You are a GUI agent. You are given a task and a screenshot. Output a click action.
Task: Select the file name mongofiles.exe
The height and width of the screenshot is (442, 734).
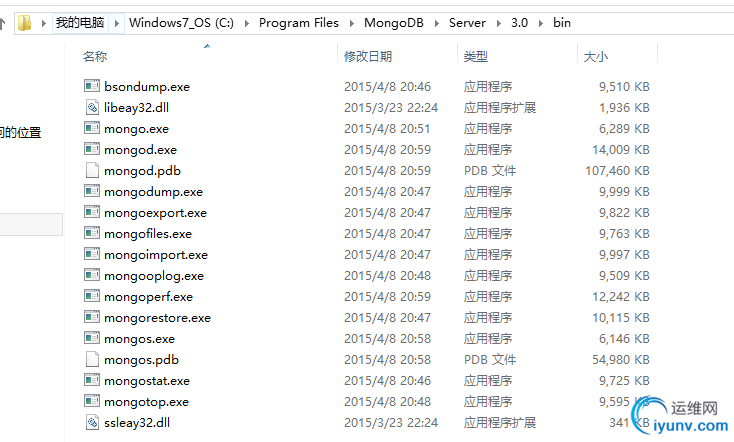pos(148,234)
